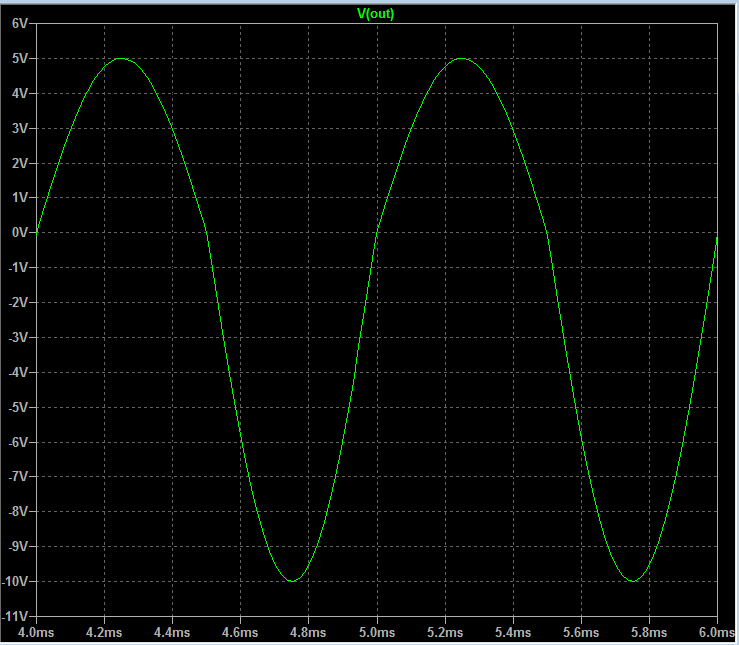Click the -2V vertical axis label

(x=19, y=302)
